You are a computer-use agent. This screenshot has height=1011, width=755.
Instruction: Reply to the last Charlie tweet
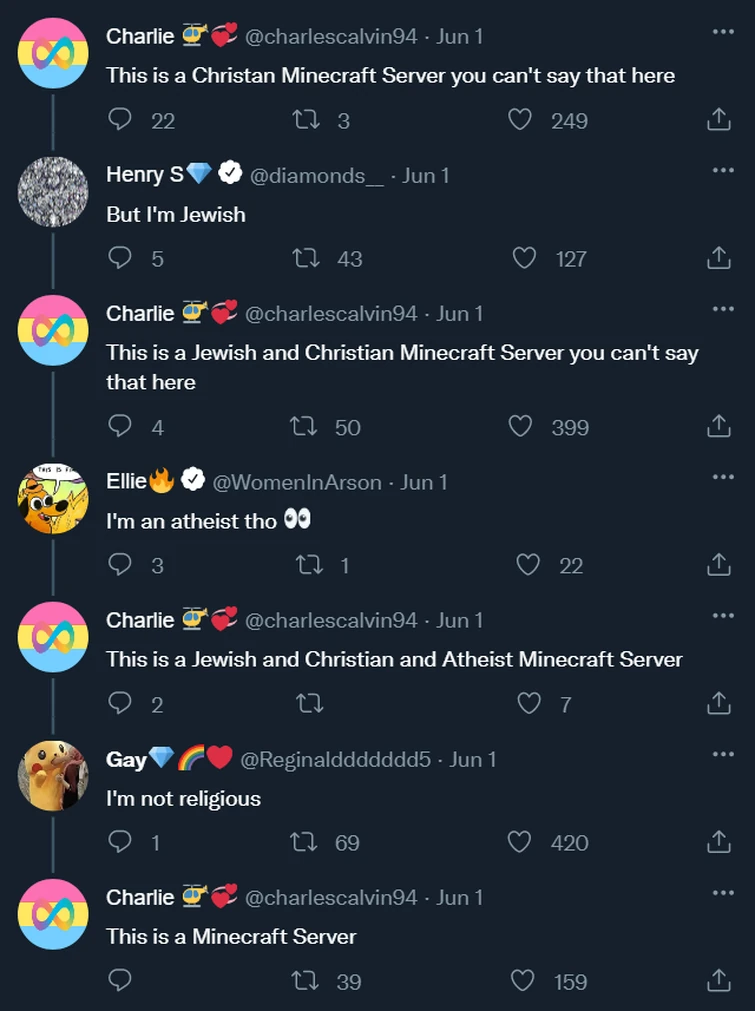tap(120, 981)
